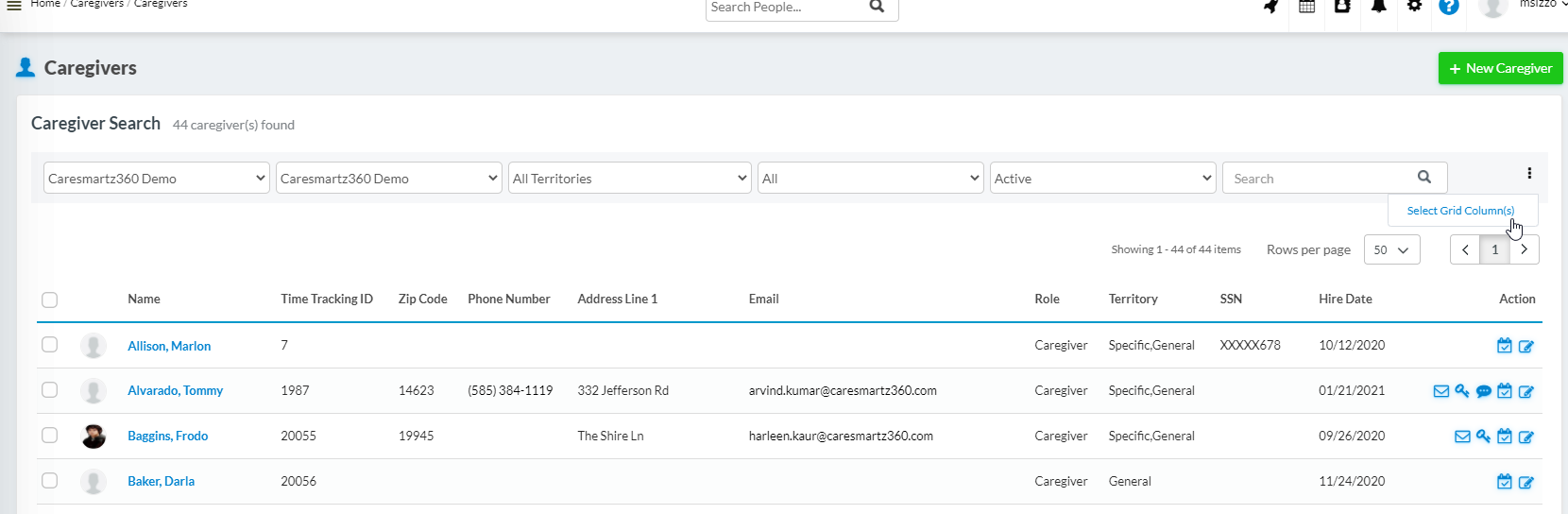Open the edit icon for Allison, Marlon
Image resolution: width=1568 pixels, height=514 pixels.
(x=1525, y=346)
